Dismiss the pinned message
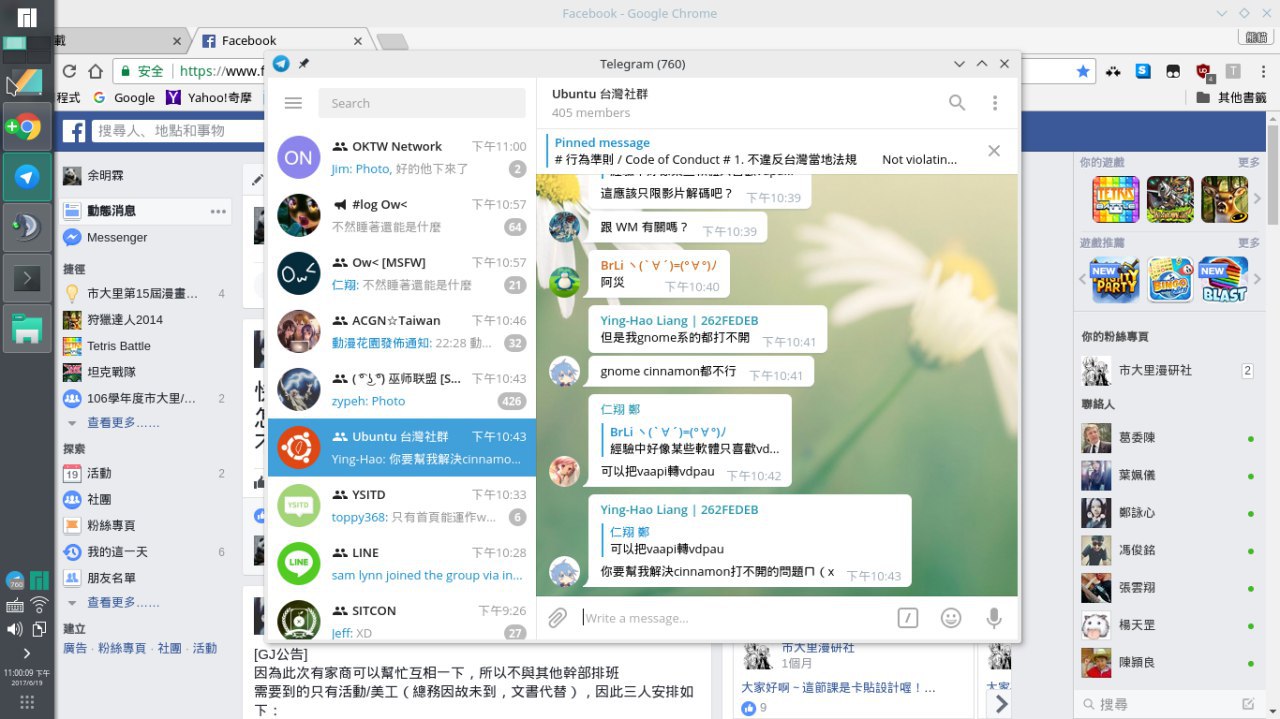Screen dimensions: 1280x719 [x=994, y=151]
